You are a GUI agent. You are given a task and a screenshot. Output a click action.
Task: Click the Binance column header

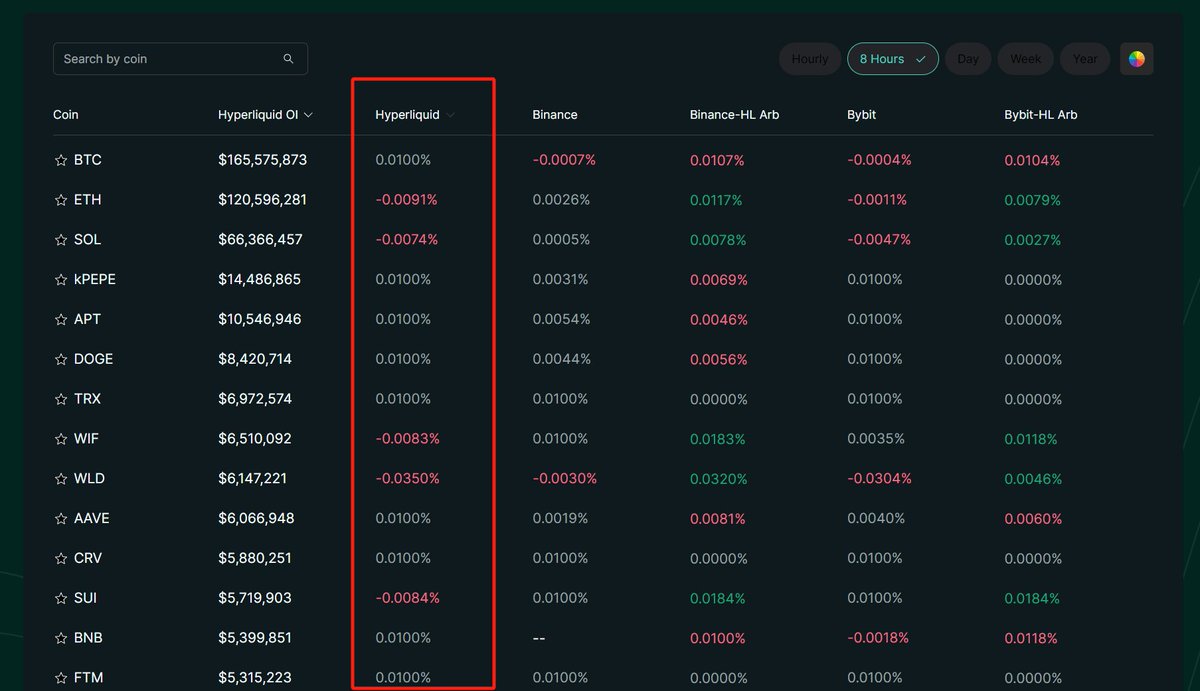tap(555, 115)
